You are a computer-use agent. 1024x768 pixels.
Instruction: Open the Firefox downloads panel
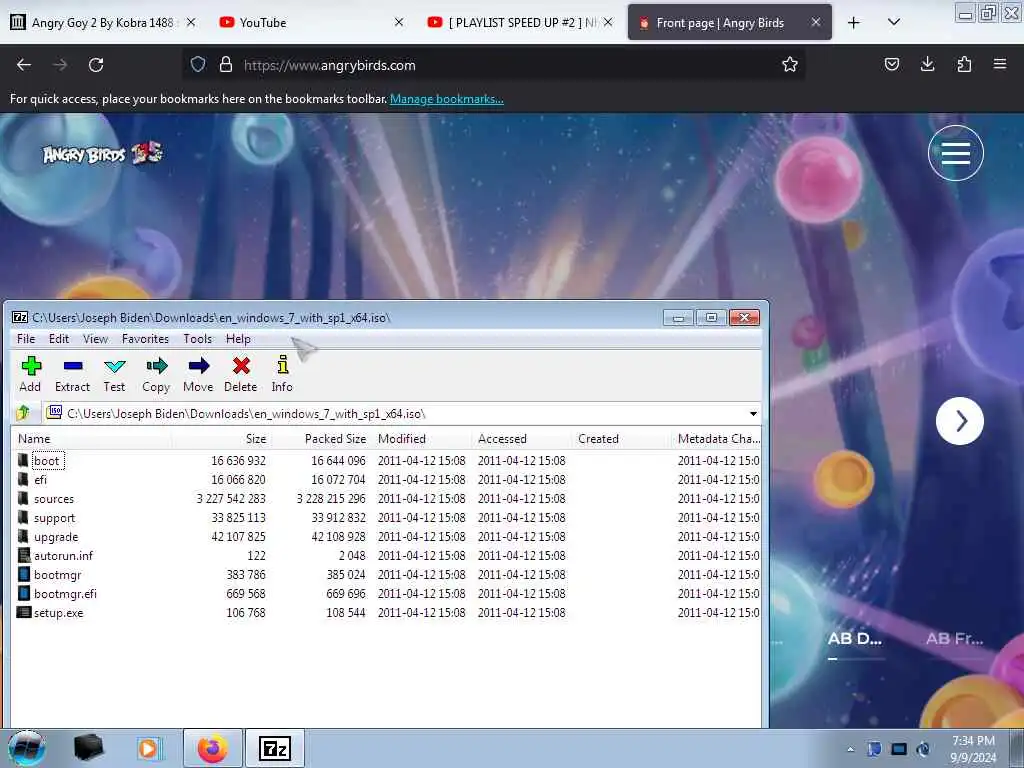coord(927,64)
